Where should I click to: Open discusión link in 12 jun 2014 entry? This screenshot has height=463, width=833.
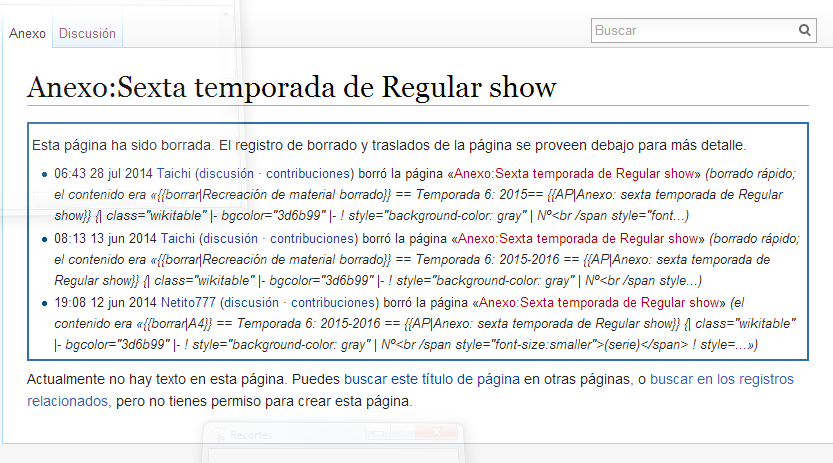point(251,303)
